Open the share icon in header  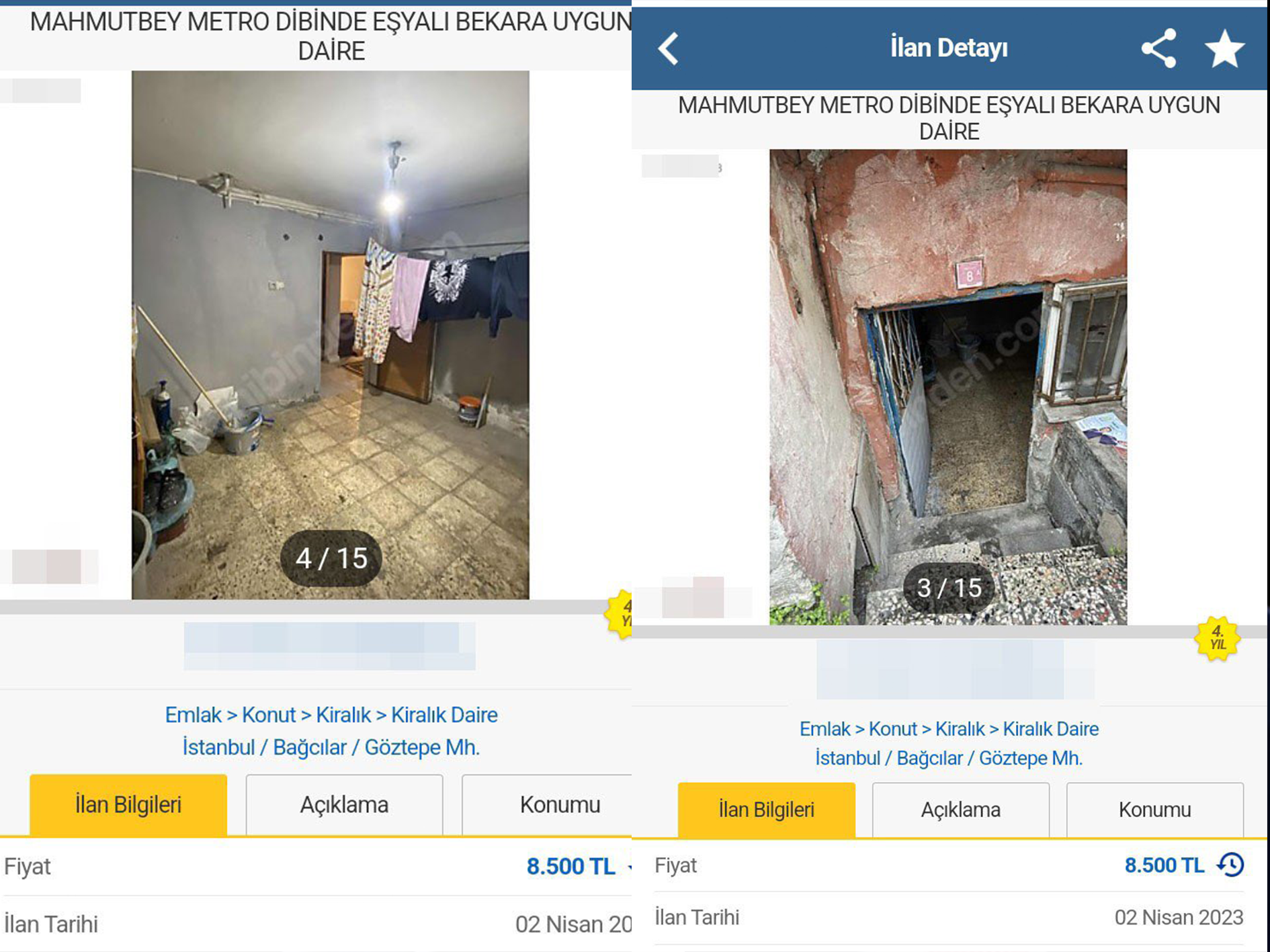[x=1159, y=48]
